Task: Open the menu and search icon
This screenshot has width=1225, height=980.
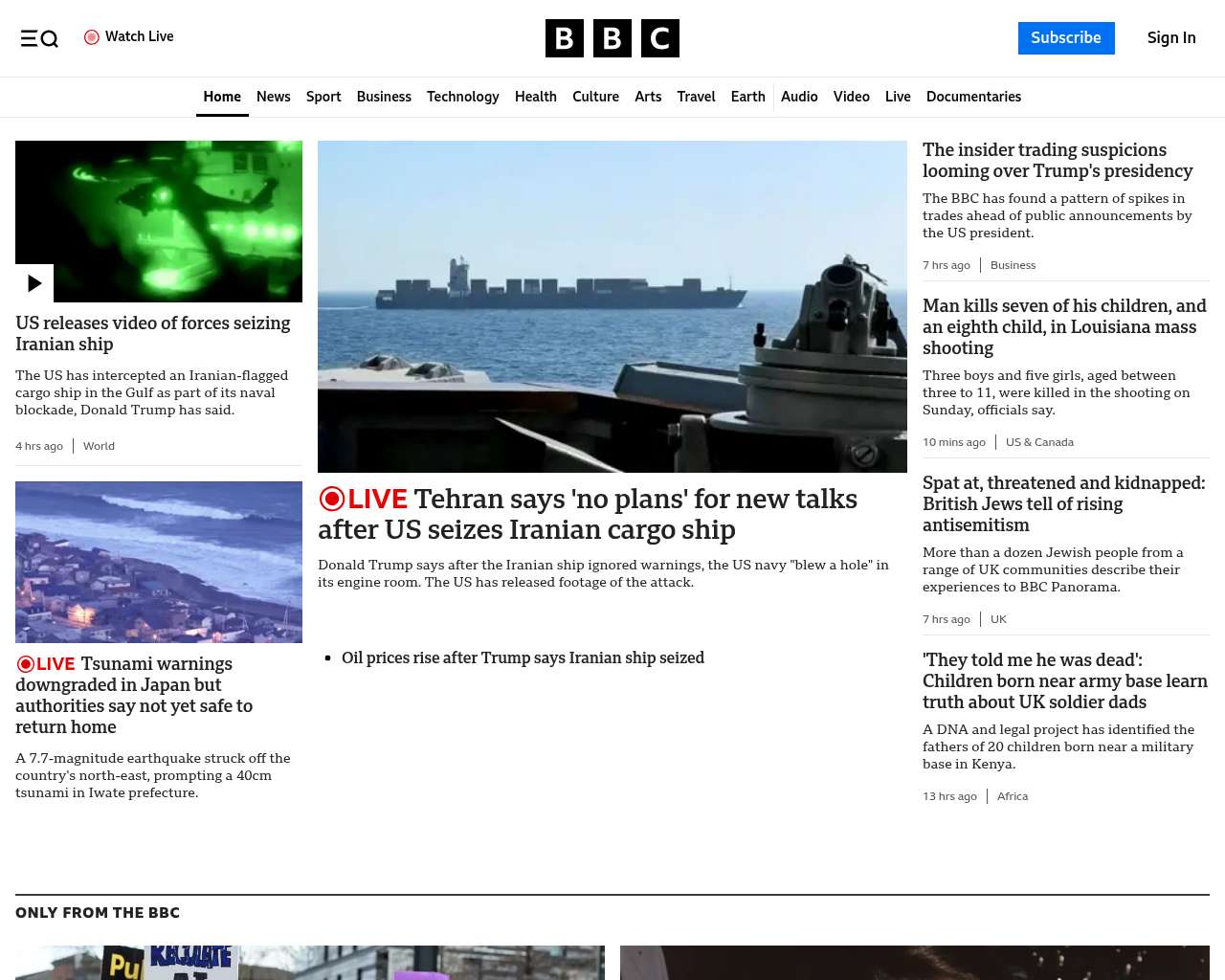Action: (x=39, y=38)
